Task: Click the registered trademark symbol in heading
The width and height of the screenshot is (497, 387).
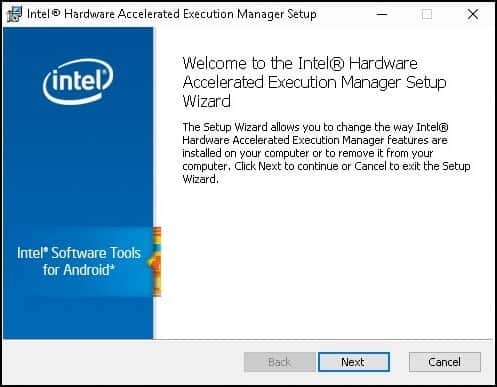Action: point(337,64)
